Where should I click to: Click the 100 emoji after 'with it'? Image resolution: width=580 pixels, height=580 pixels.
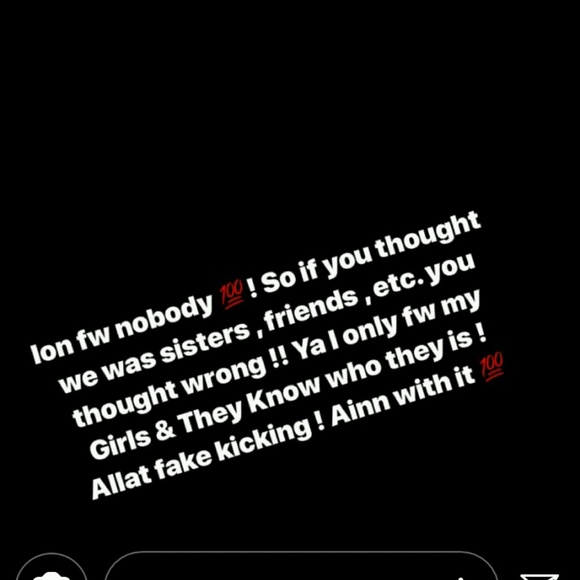point(492,367)
